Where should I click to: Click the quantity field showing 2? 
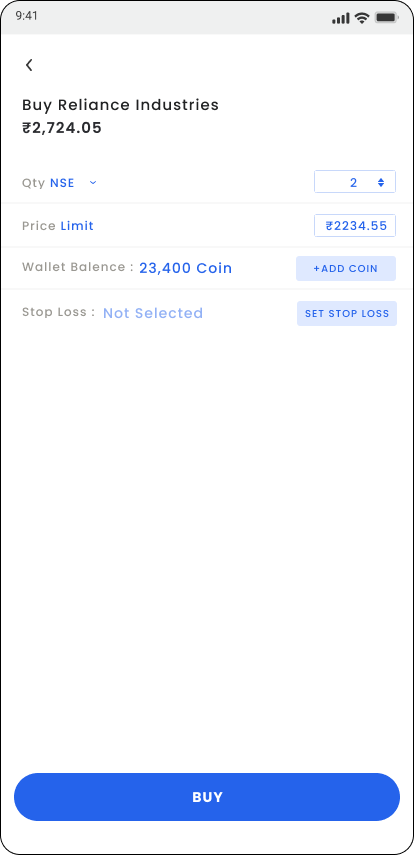click(355, 182)
